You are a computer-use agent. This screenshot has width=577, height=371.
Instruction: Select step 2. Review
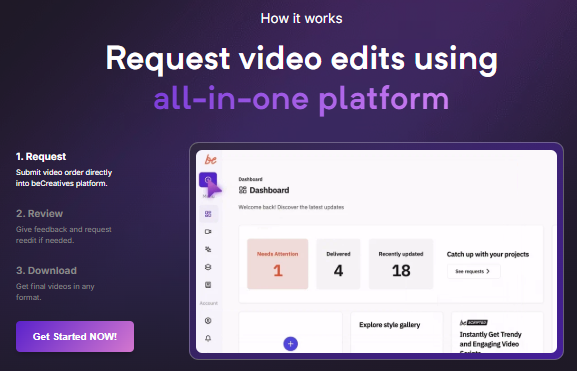coord(39,213)
